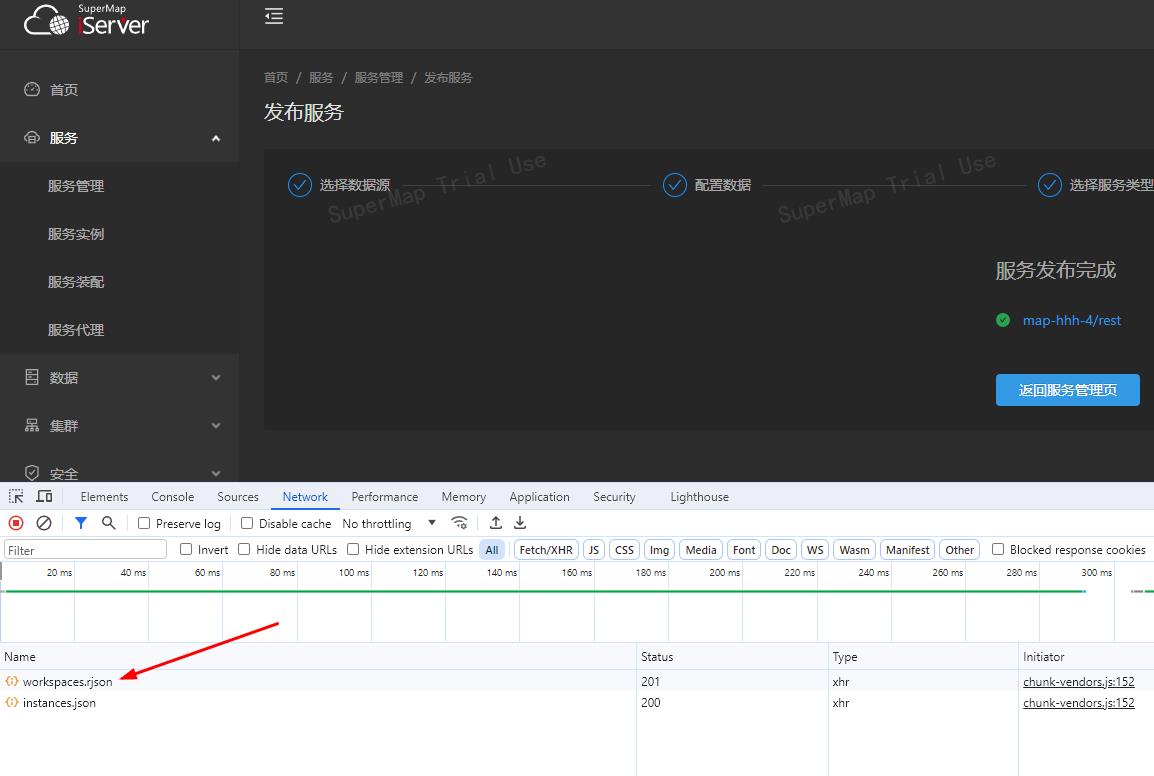Click JSON icon beside workspaces.rjson

(x=12, y=681)
